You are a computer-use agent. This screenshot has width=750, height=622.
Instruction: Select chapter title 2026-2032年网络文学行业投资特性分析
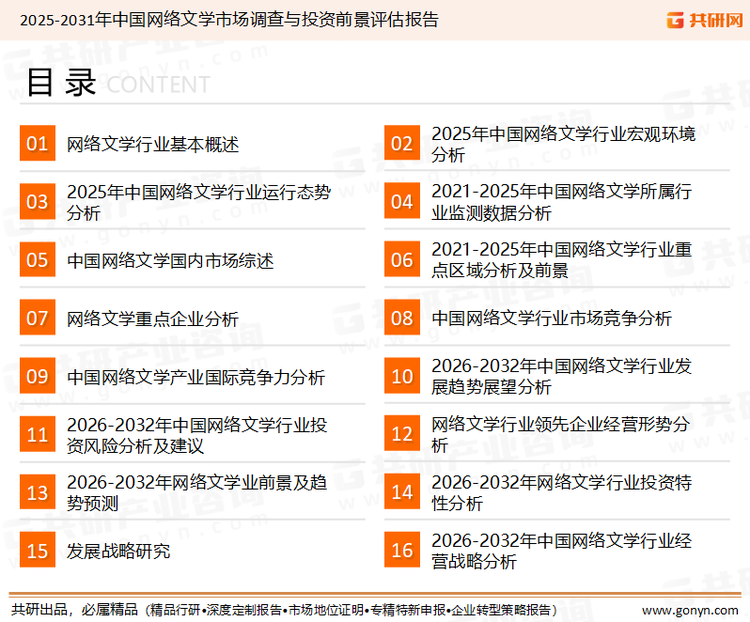click(562, 492)
